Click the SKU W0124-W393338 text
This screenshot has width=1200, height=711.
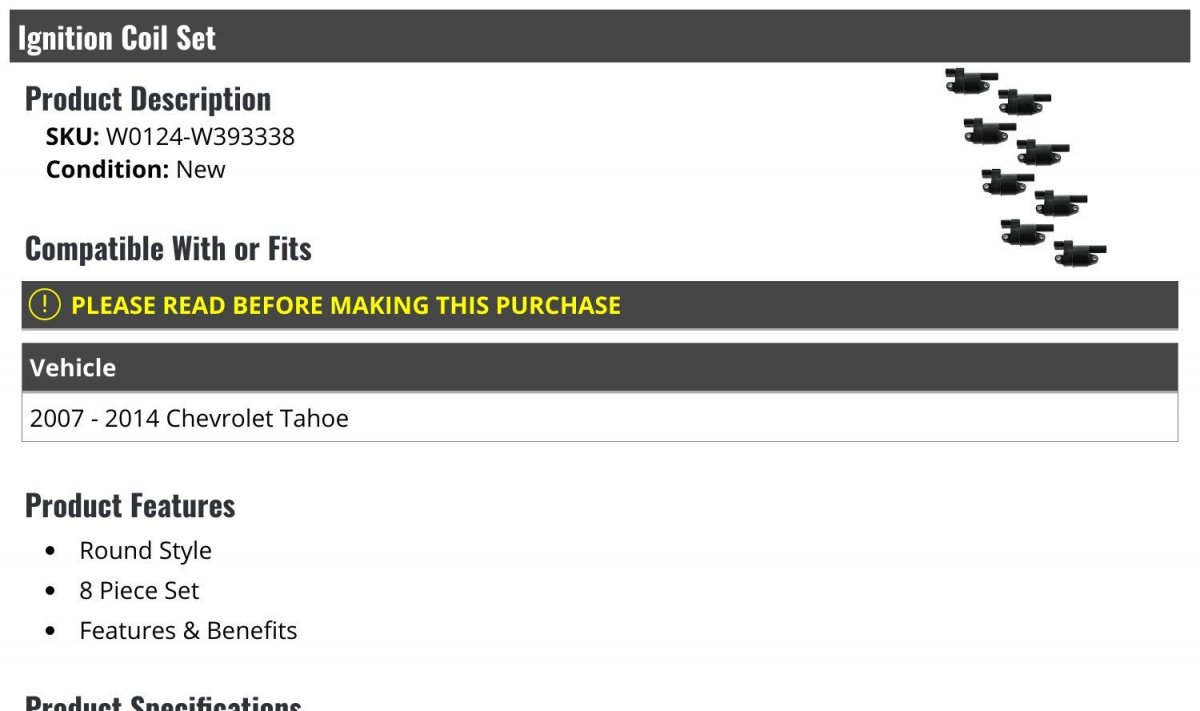point(171,136)
